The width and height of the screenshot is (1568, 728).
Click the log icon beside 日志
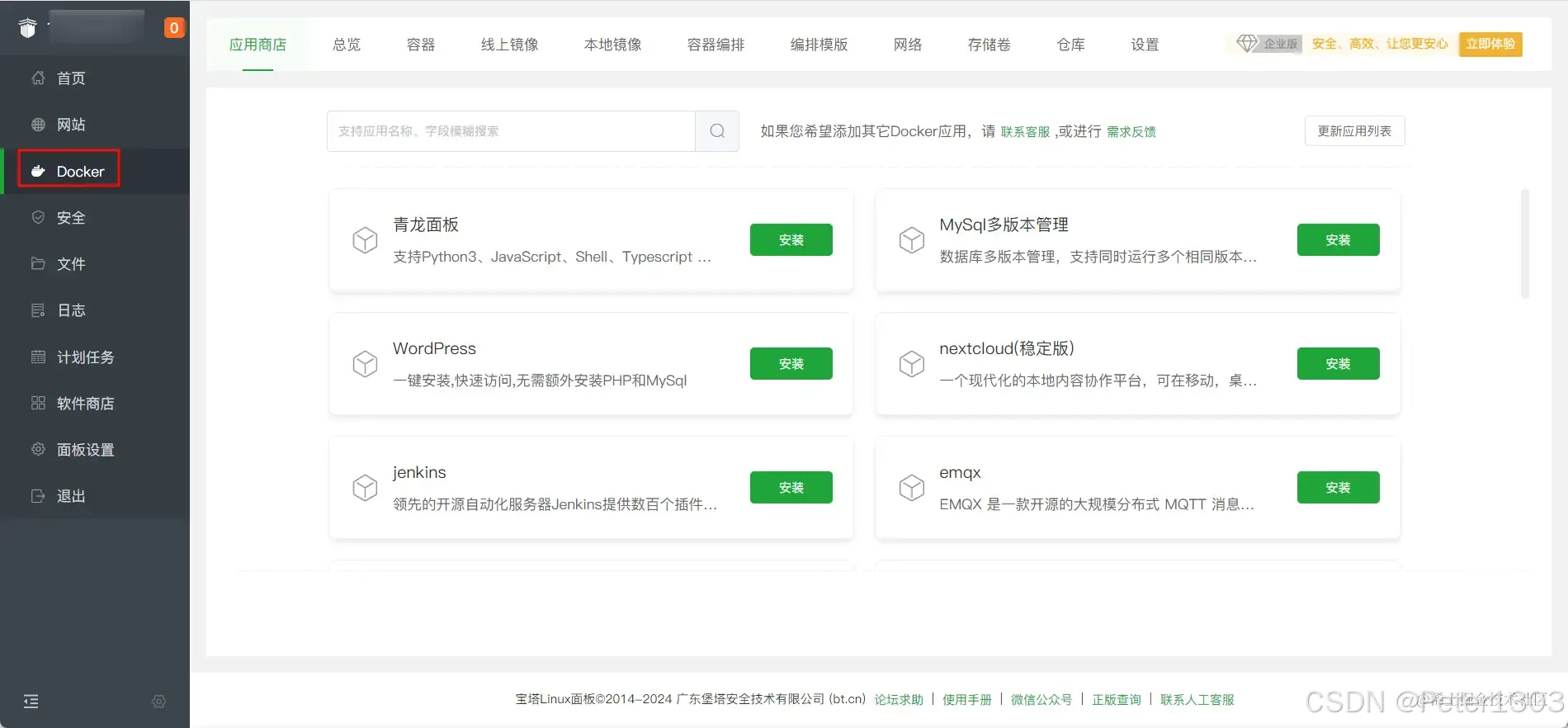coord(38,310)
